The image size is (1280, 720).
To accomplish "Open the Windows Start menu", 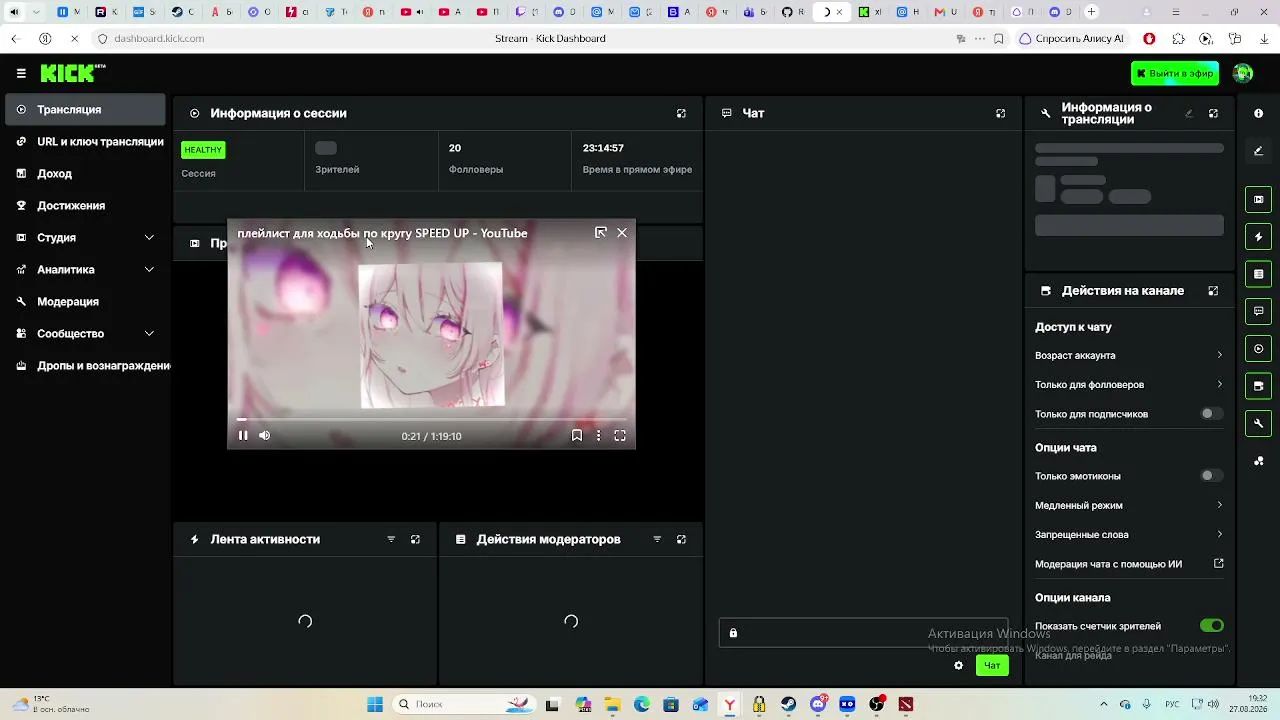I will tap(375, 705).
